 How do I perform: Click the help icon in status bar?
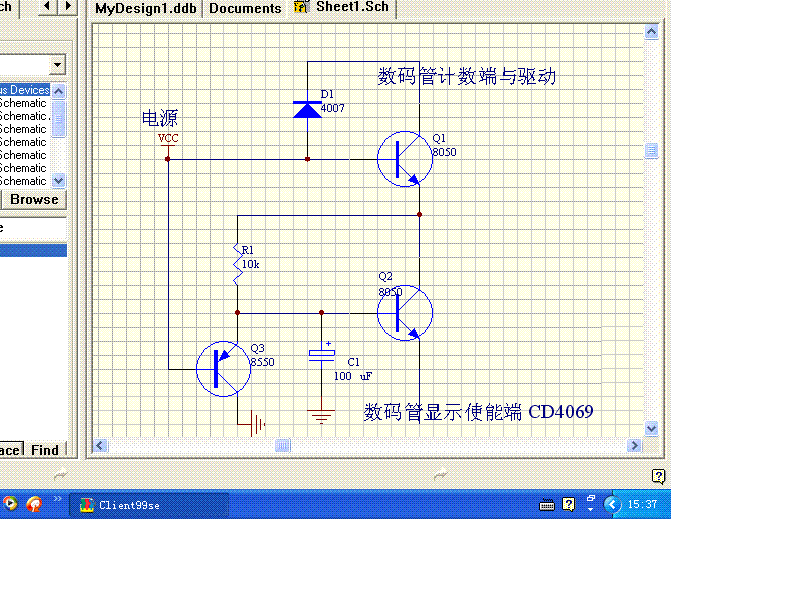658,476
